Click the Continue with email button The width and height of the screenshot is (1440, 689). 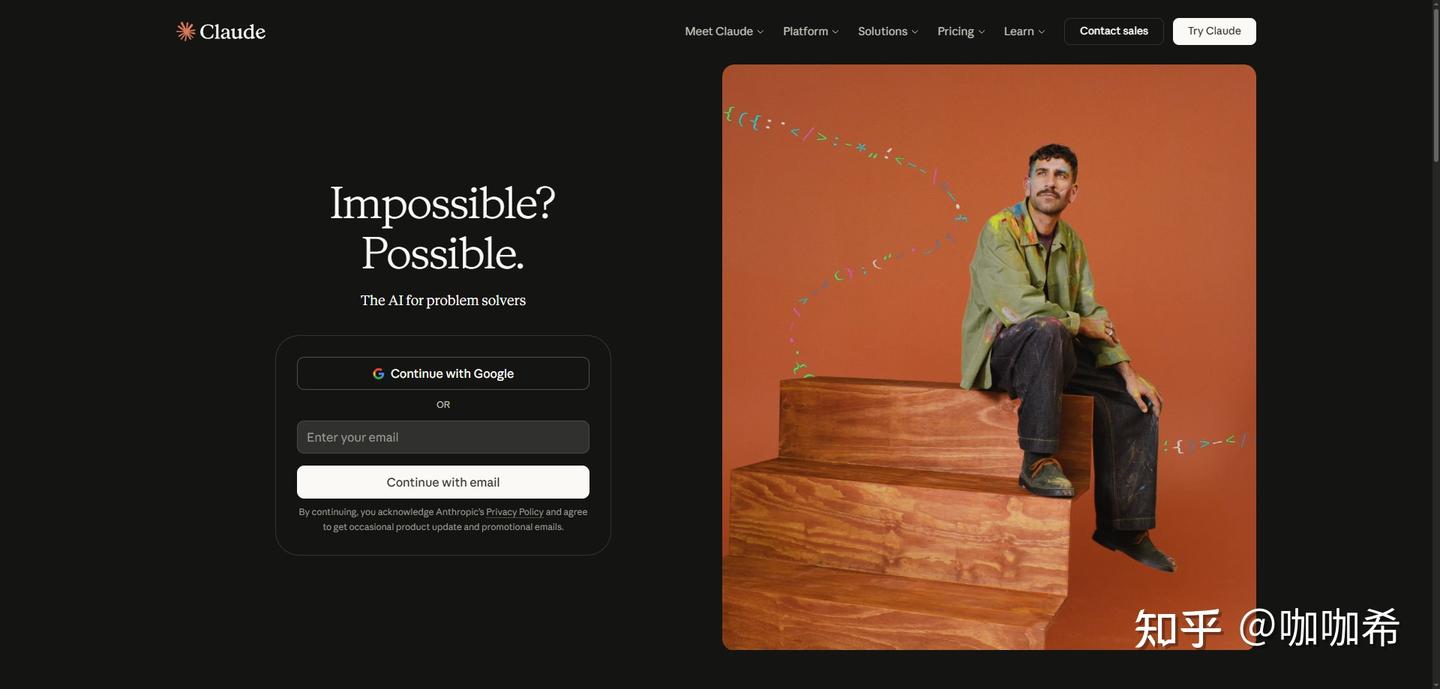pyautogui.click(x=443, y=482)
